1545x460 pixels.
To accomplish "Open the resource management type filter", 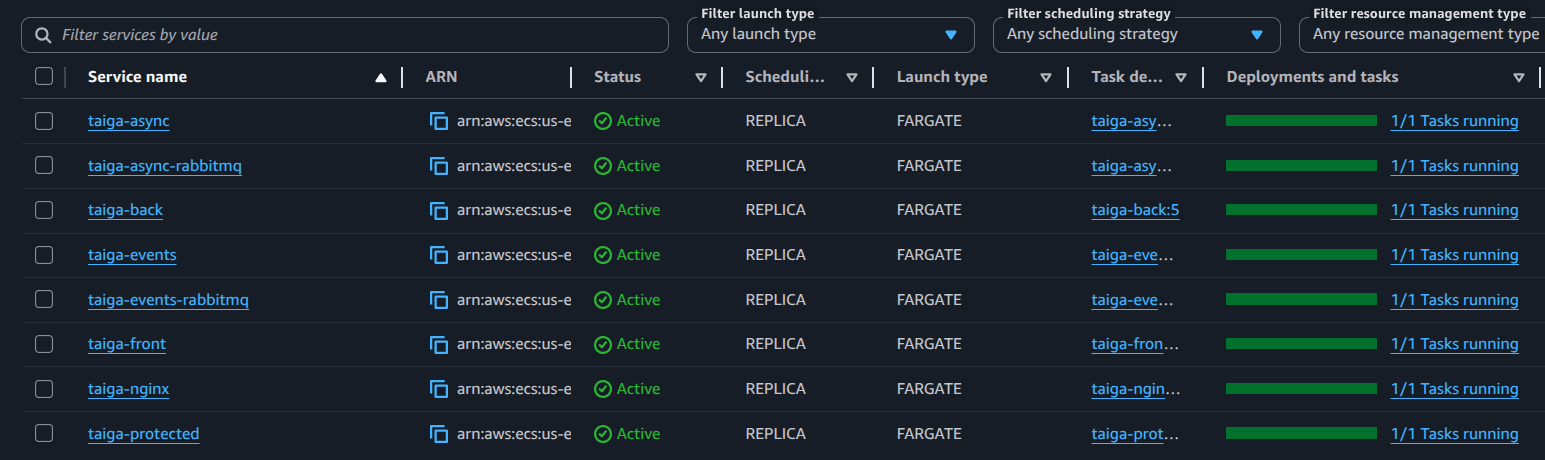I will pyautogui.click(x=1424, y=35).
